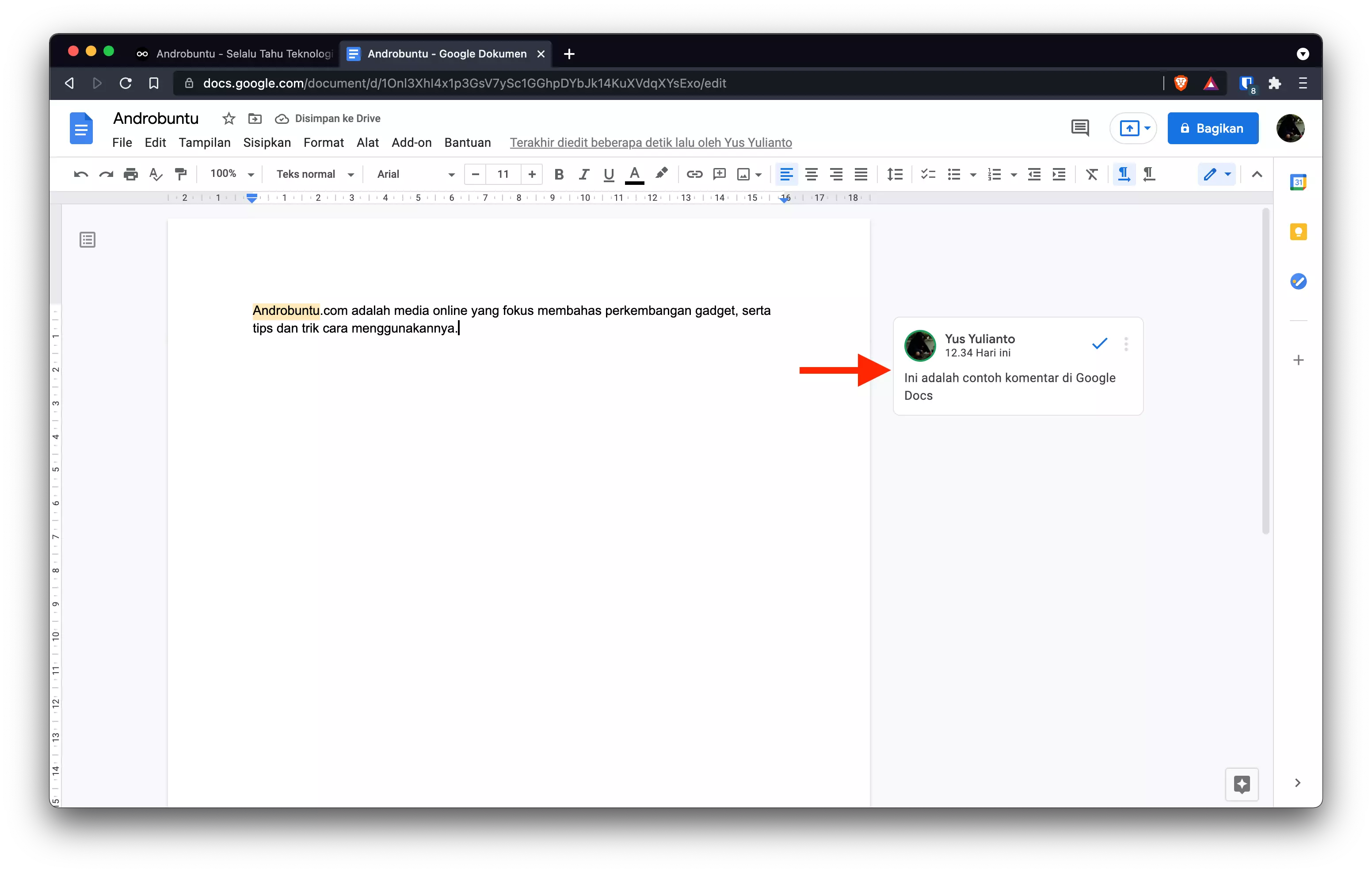Resolve Yus Yulianto's comment with the checkmark

1100,343
